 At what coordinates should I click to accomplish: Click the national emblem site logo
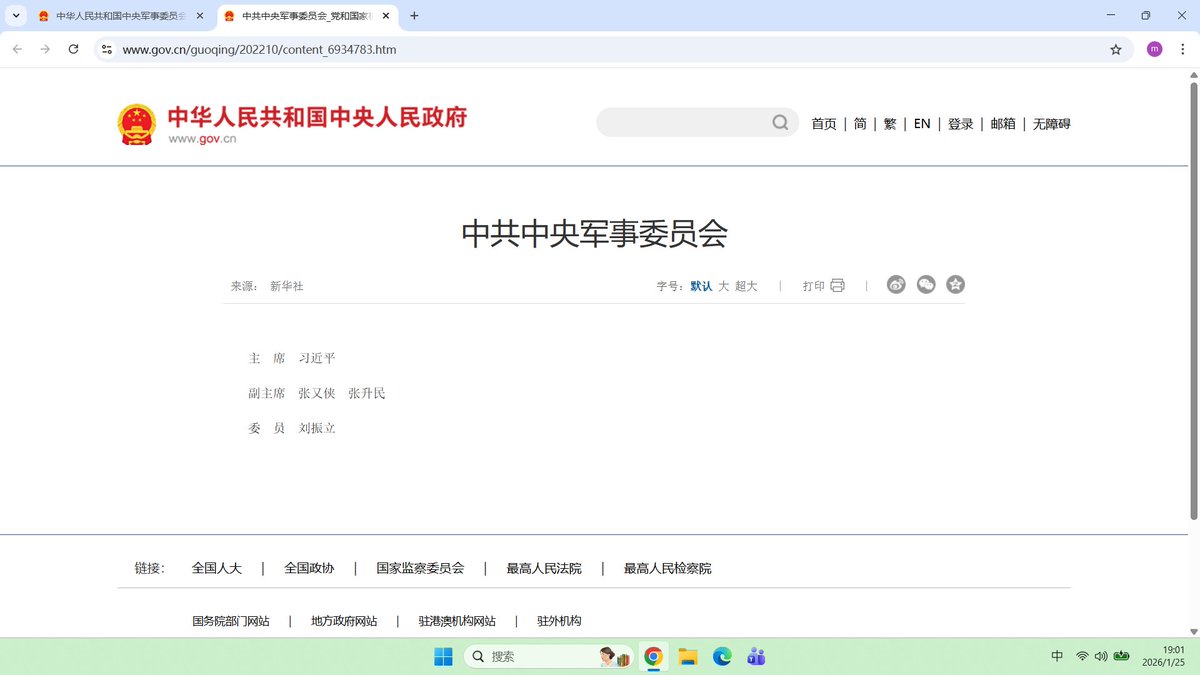pyautogui.click(x=136, y=124)
